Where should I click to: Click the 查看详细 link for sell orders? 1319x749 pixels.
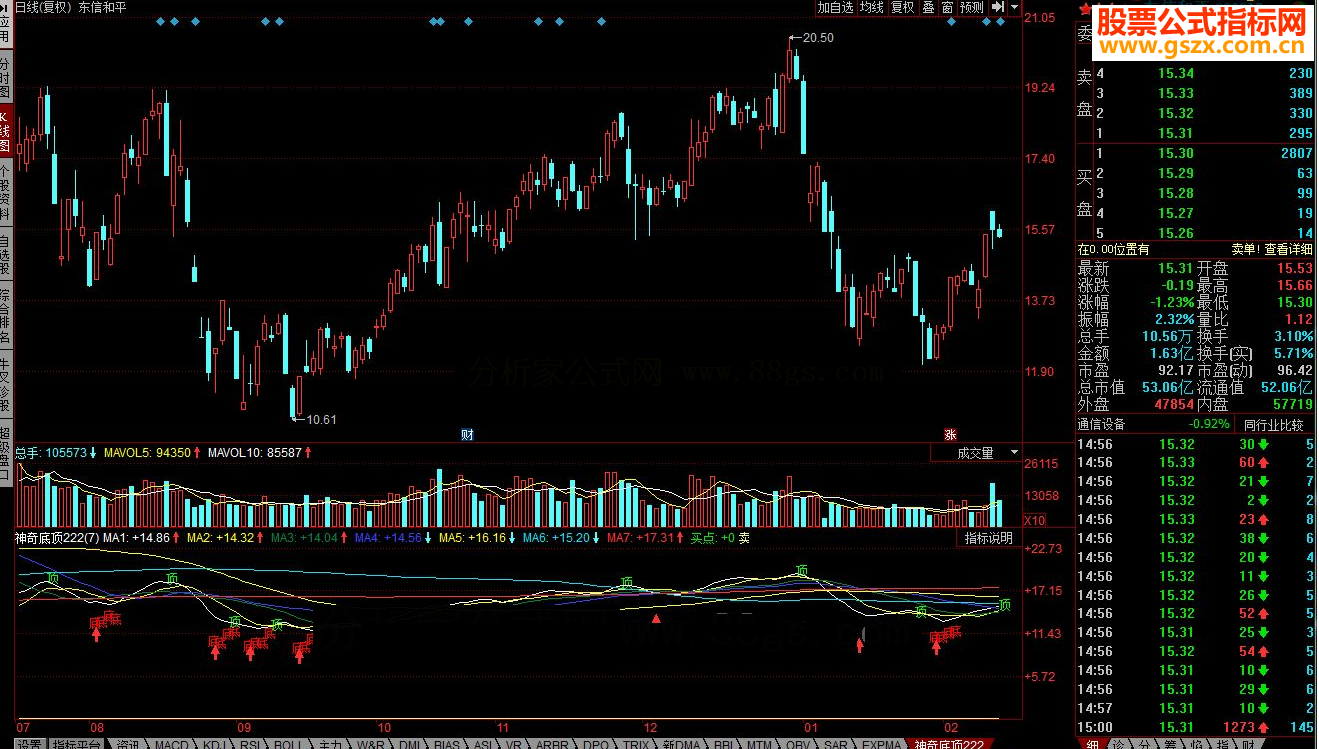1290,249
